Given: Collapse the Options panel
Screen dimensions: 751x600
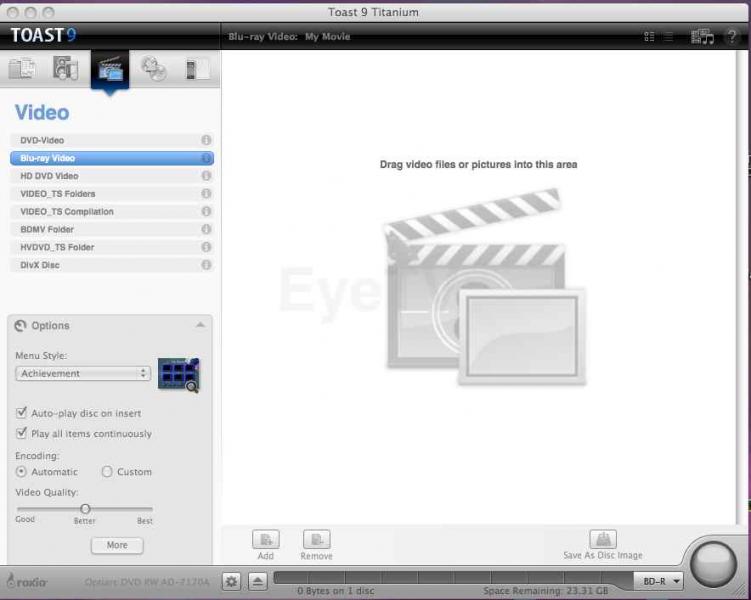Looking at the screenshot, I should coord(200,325).
